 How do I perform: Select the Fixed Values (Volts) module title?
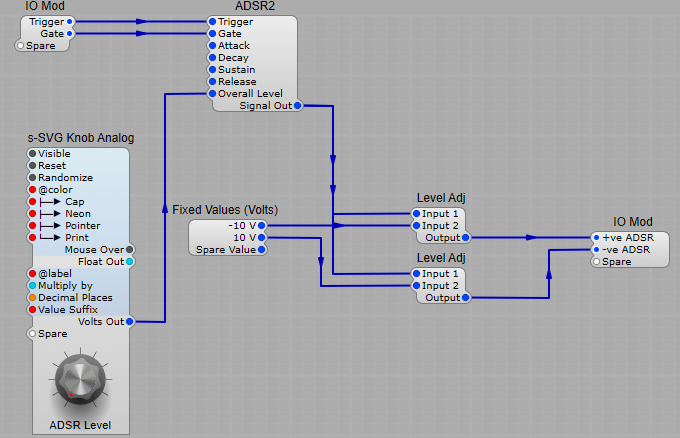(225, 210)
